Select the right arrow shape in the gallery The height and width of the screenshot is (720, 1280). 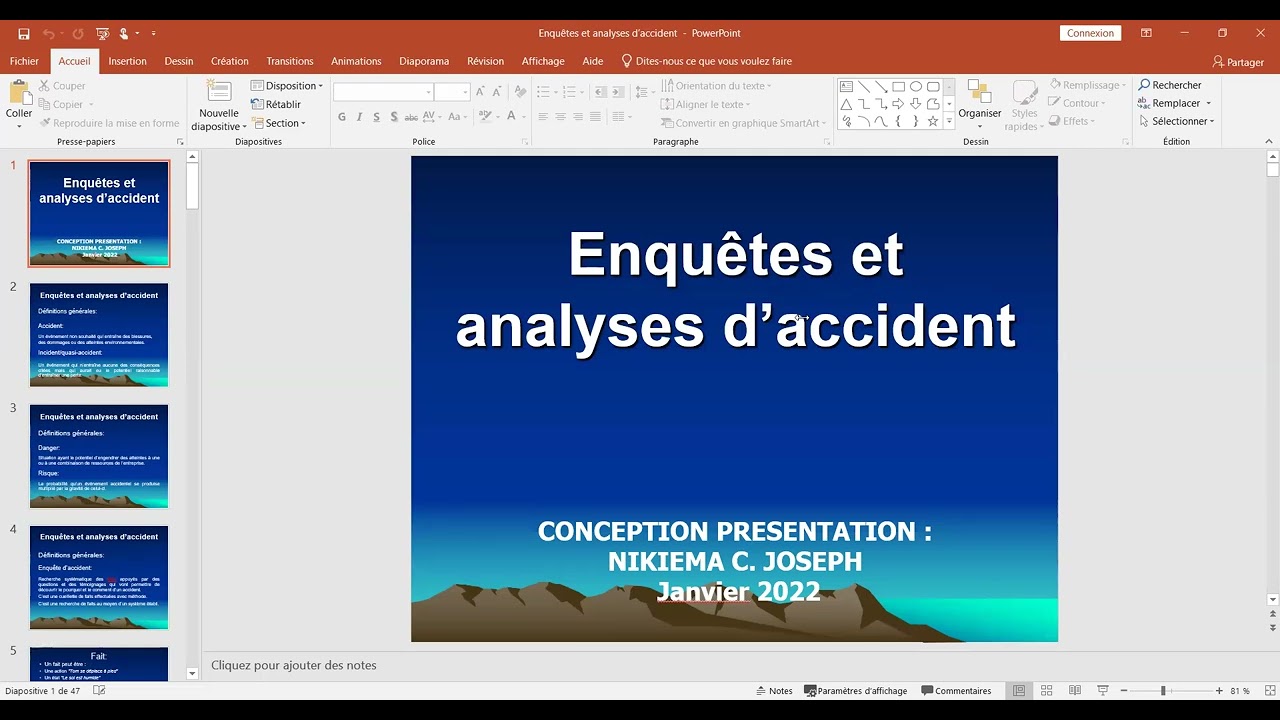(898, 104)
